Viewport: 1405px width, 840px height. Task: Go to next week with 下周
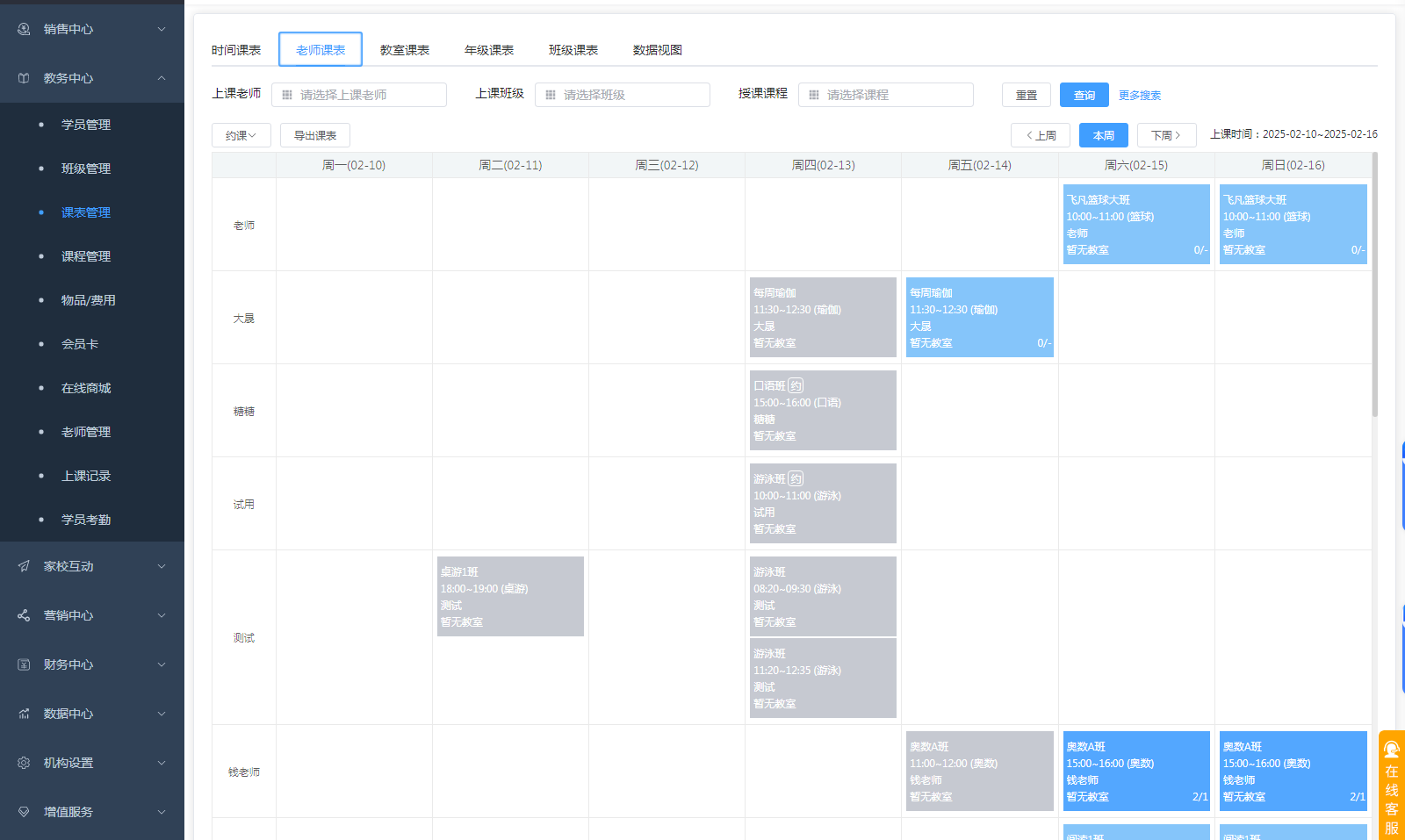point(1167,135)
